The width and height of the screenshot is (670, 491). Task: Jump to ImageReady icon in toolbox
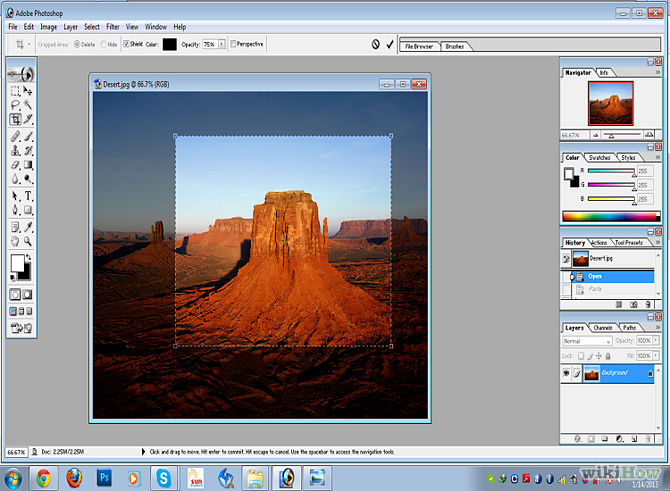pos(21,328)
